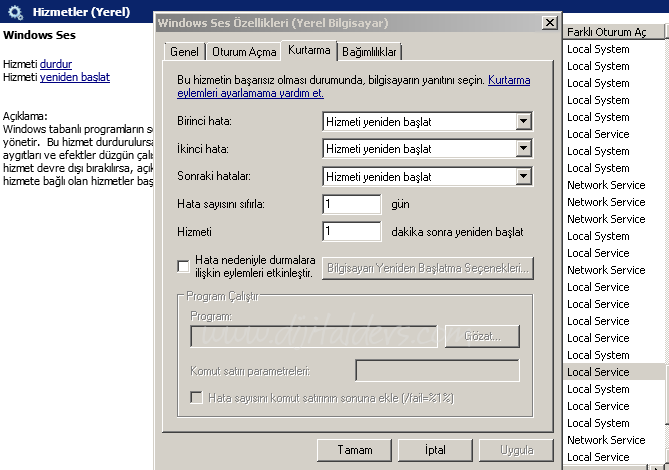
Task: Close the Windows Ses Özellikleri dialog
Action: (x=549, y=23)
